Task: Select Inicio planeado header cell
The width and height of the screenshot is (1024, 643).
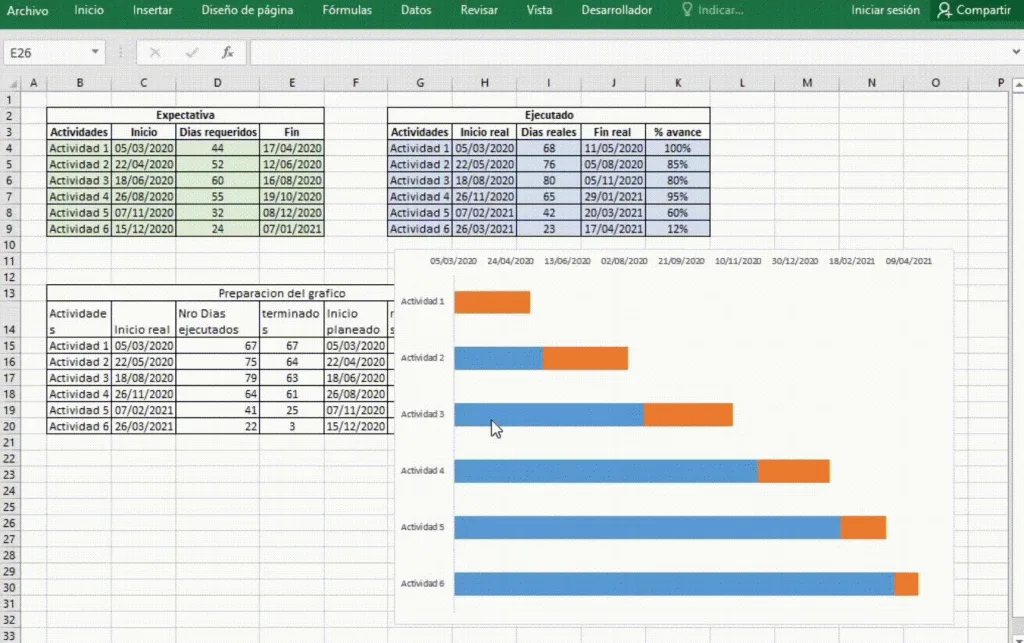Action: [355, 320]
